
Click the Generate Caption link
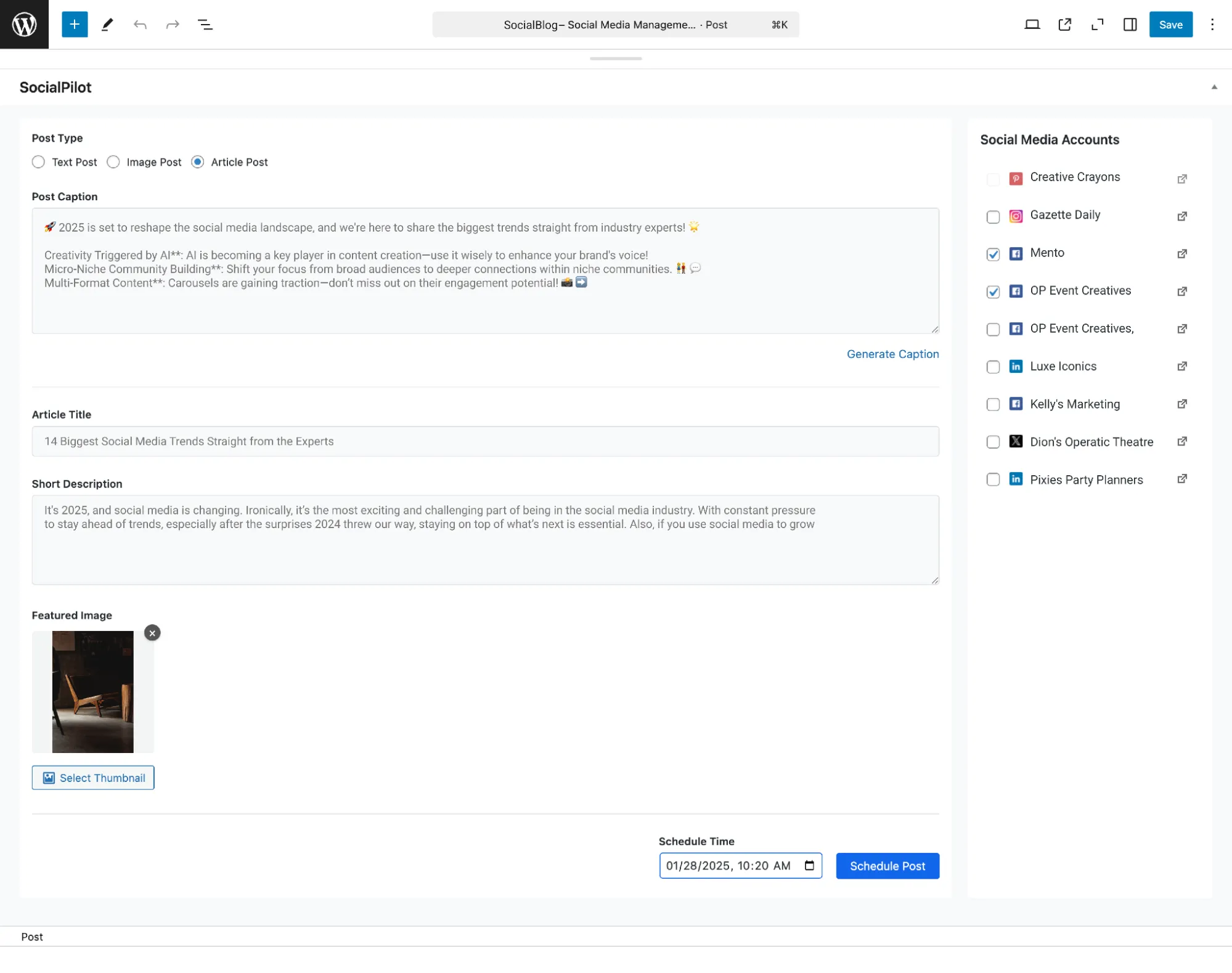892,354
